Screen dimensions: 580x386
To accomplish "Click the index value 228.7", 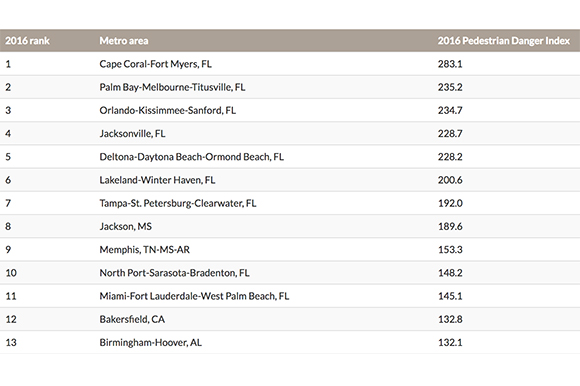I will point(450,133).
